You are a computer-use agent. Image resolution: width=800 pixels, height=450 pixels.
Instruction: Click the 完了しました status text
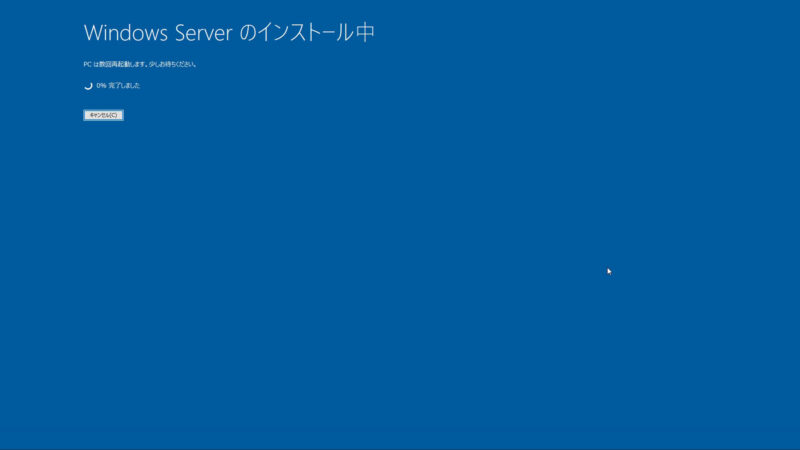tap(124, 86)
